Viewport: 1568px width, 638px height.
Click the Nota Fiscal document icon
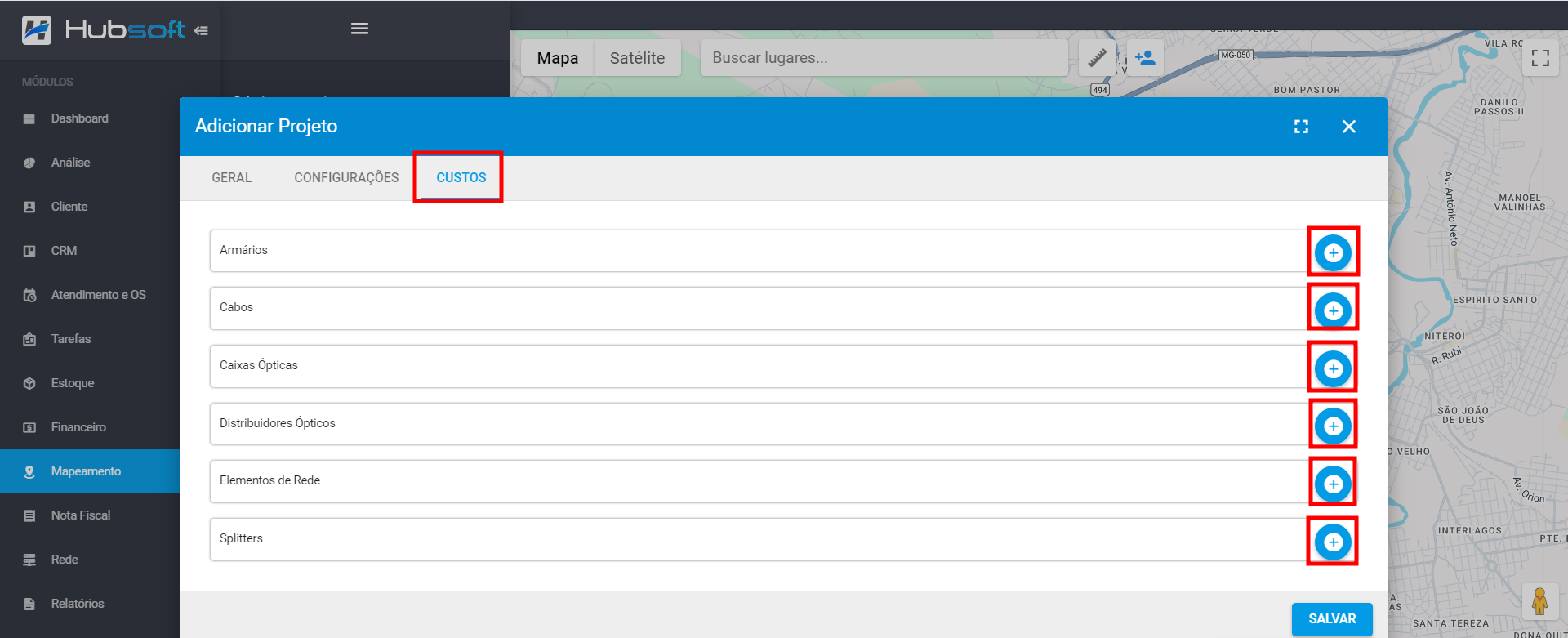pos(29,516)
